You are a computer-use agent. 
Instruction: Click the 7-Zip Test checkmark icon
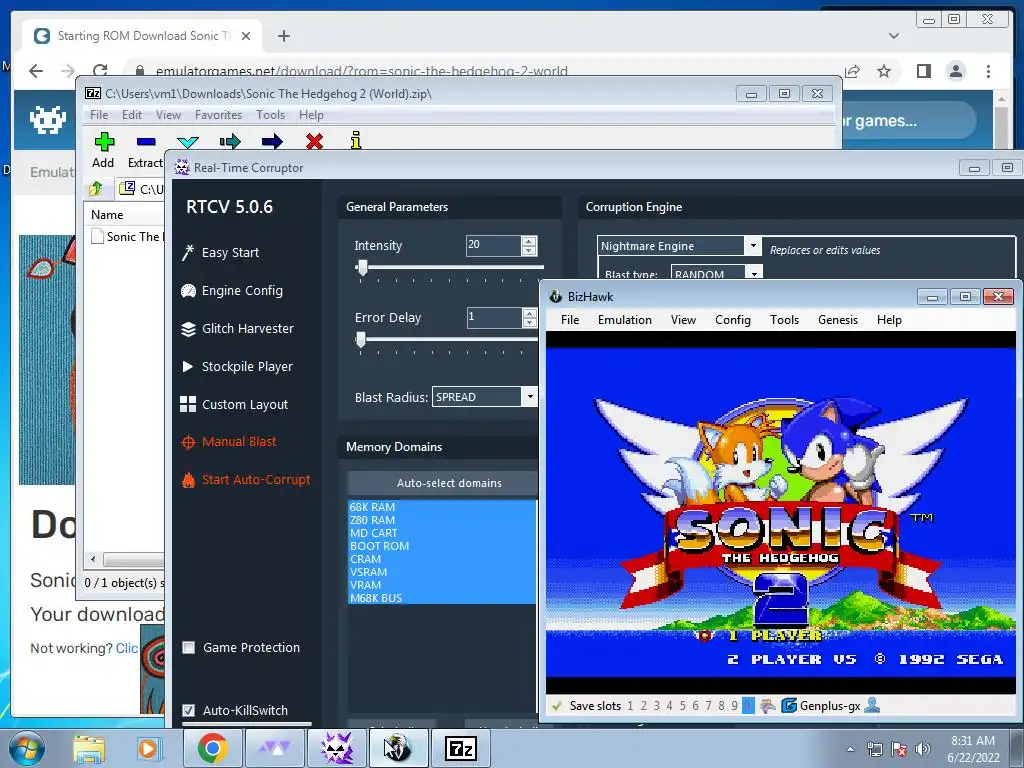click(x=188, y=142)
